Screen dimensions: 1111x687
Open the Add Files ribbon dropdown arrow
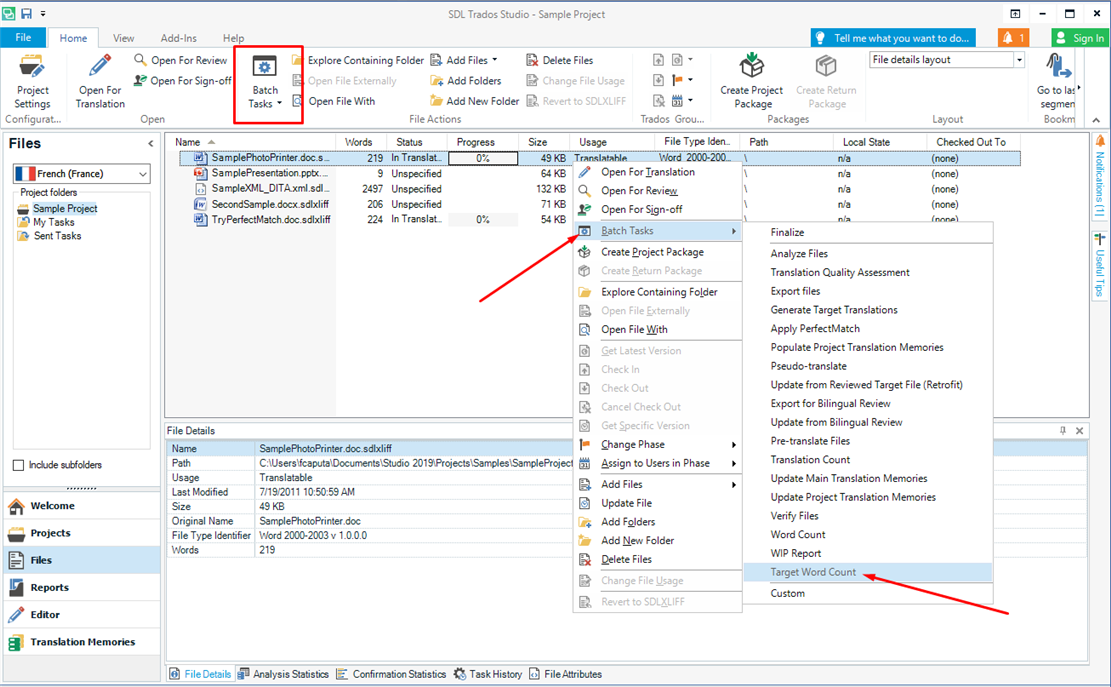[495, 60]
